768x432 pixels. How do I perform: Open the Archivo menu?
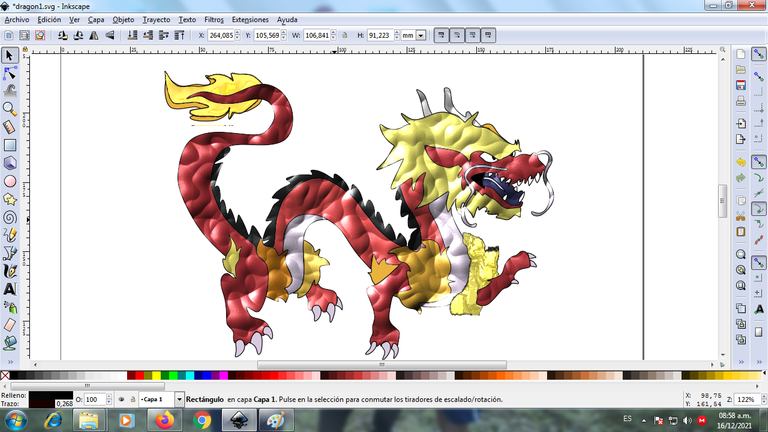click(x=17, y=20)
